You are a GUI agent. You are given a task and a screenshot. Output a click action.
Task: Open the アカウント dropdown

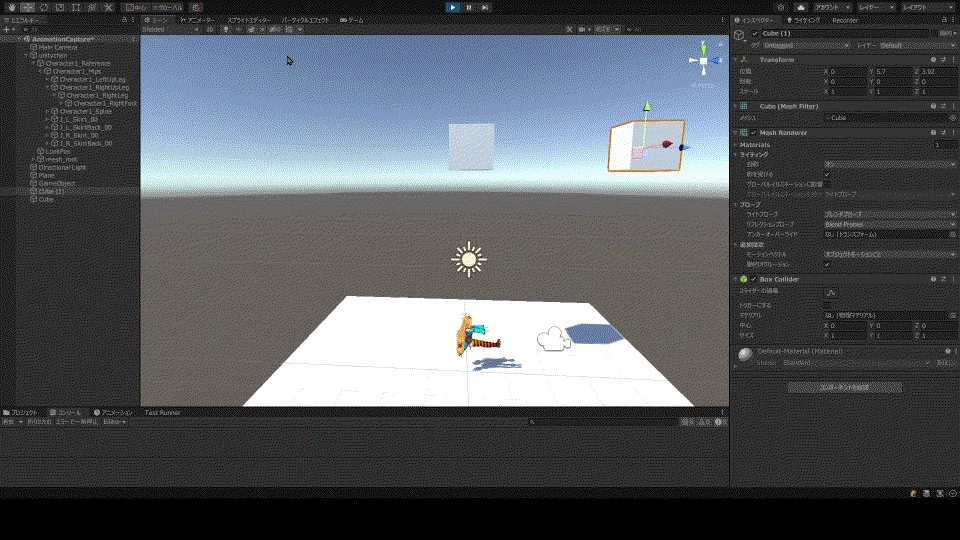[831, 7]
